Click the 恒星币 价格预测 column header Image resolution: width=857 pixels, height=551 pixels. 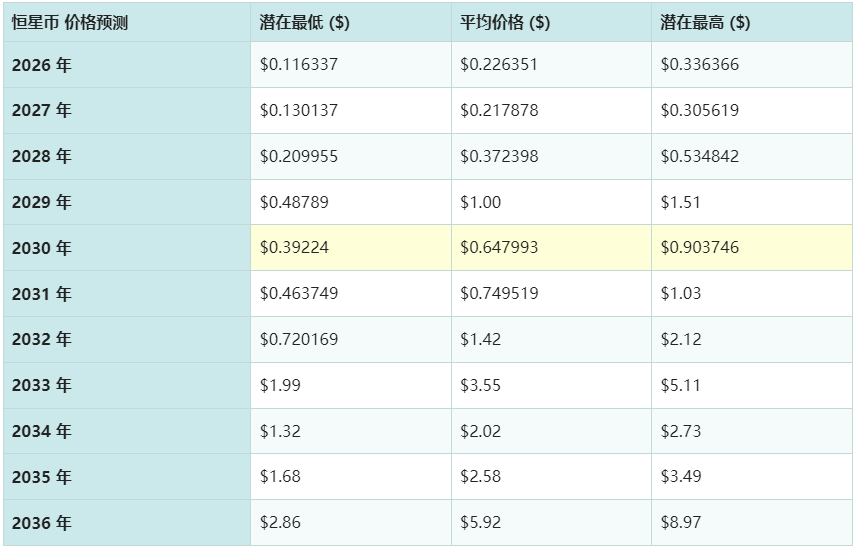[x=70, y=22]
